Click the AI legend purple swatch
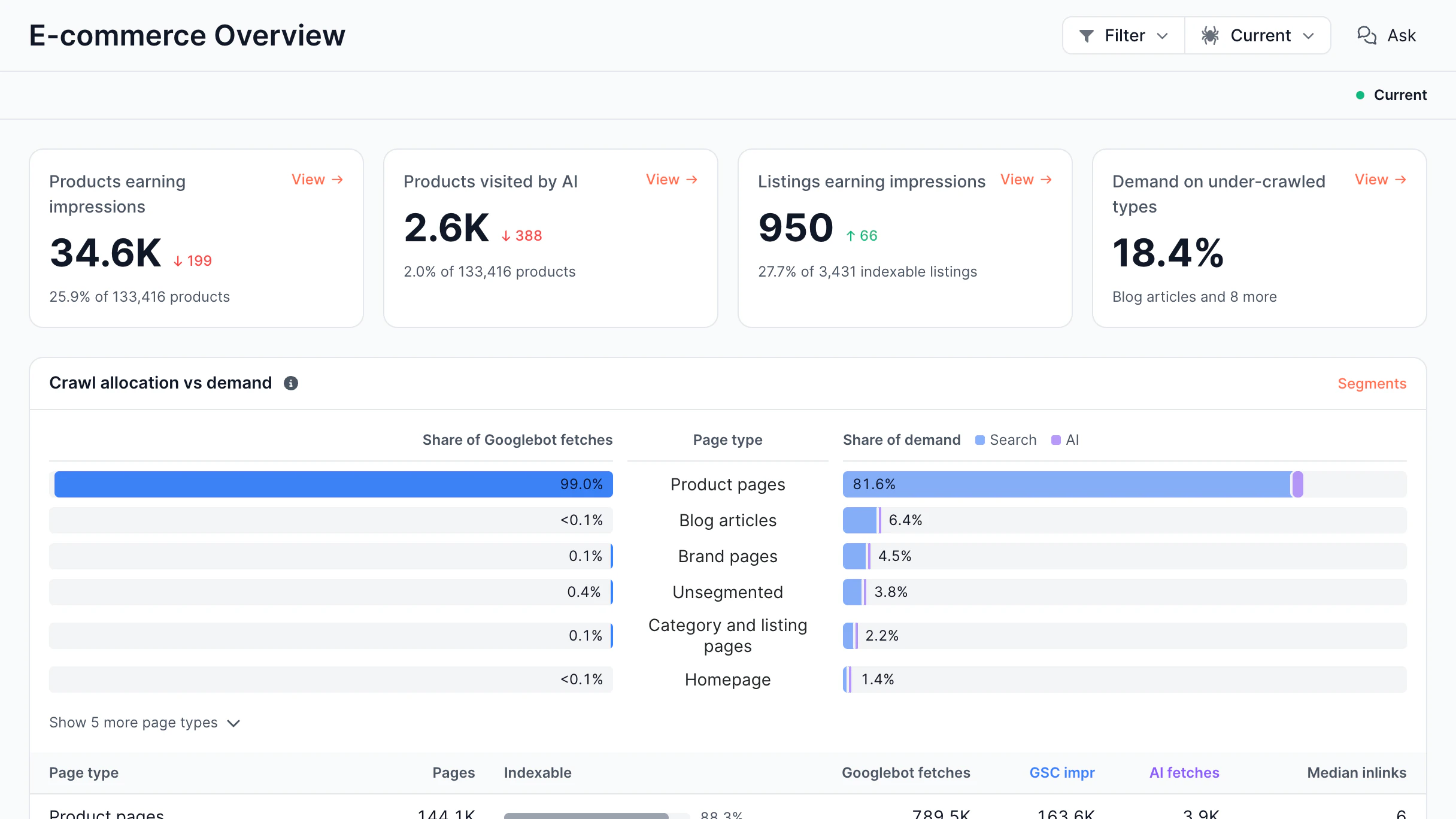 point(1055,440)
